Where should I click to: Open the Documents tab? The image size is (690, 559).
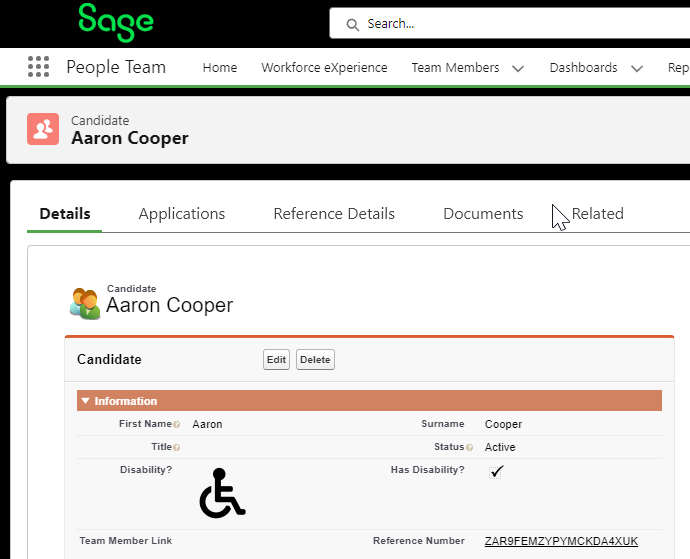pyautogui.click(x=483, y=214)
